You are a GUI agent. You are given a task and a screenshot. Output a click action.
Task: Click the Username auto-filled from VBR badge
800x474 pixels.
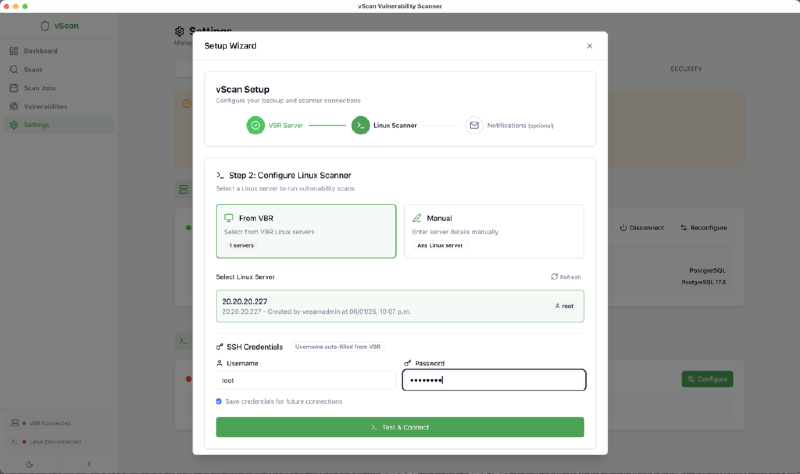[338, 347]
